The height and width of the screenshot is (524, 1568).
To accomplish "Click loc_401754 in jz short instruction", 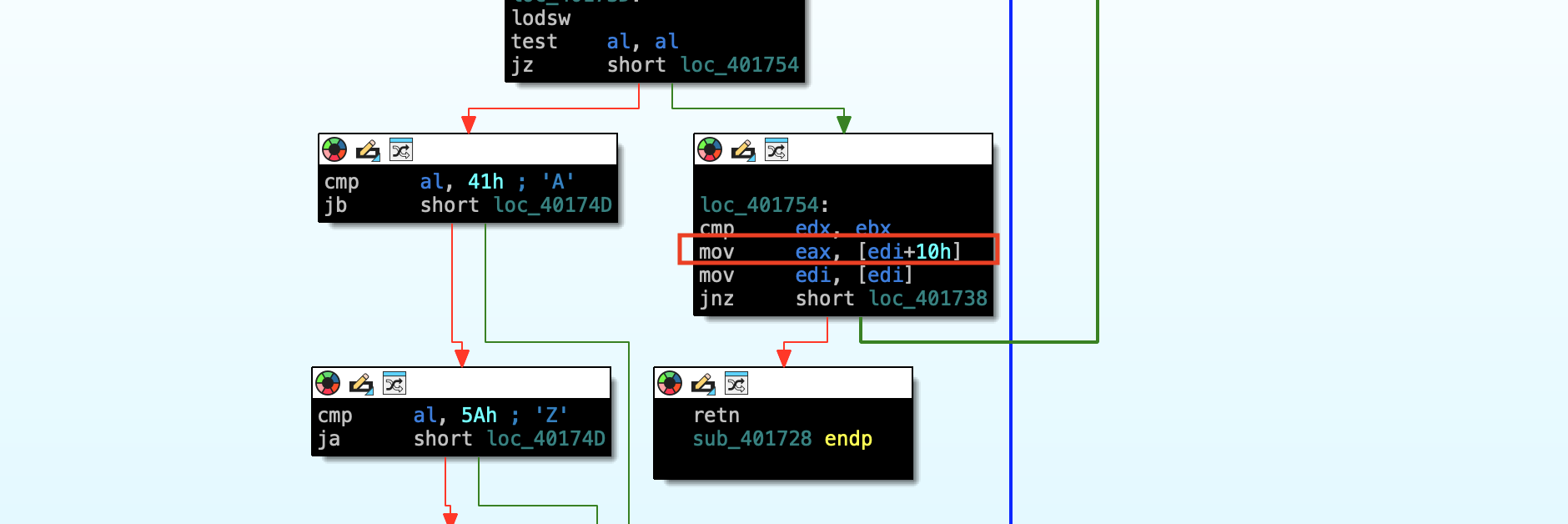I will coord(740,65).
